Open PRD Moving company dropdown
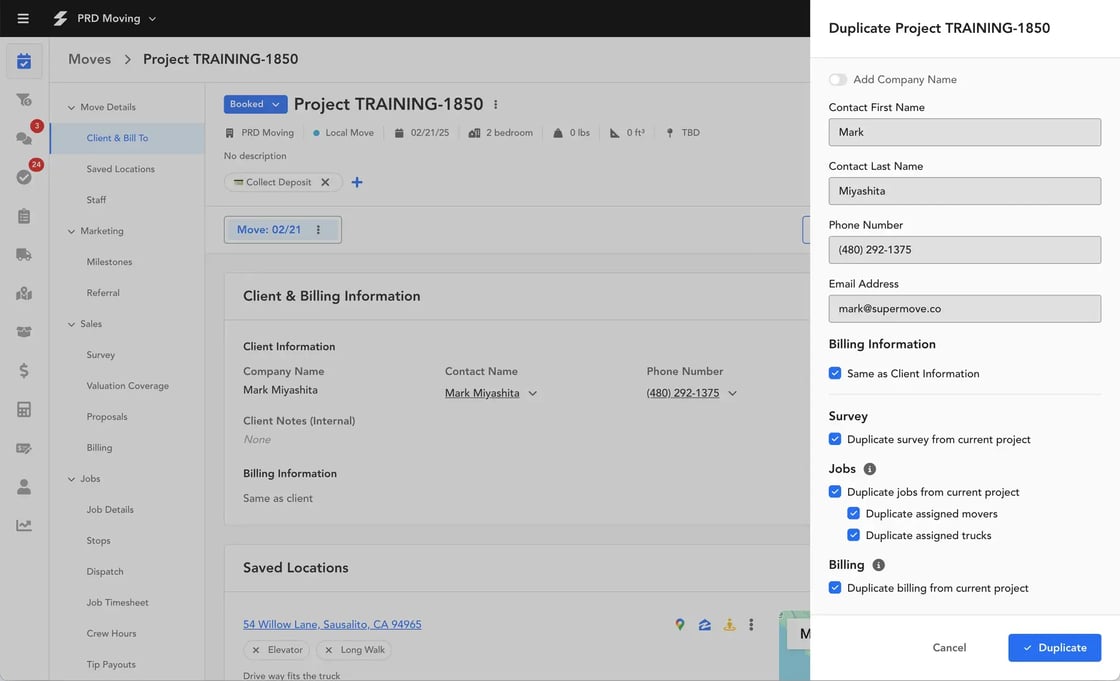1120x681 pixels. click(x=116, y=19)
